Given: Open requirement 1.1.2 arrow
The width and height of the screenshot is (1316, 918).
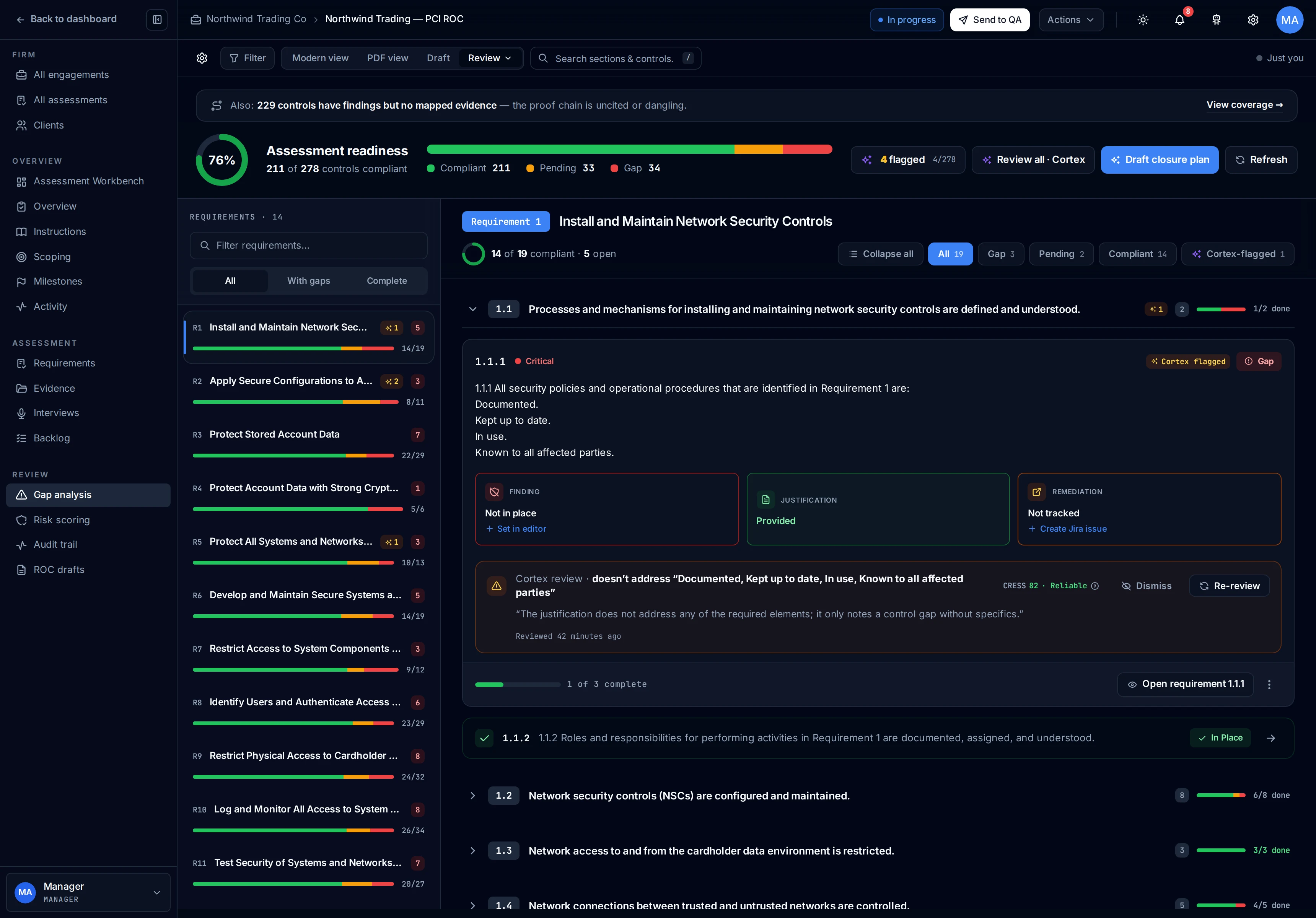Looking at the screenshot, I should coord(1271,738).
